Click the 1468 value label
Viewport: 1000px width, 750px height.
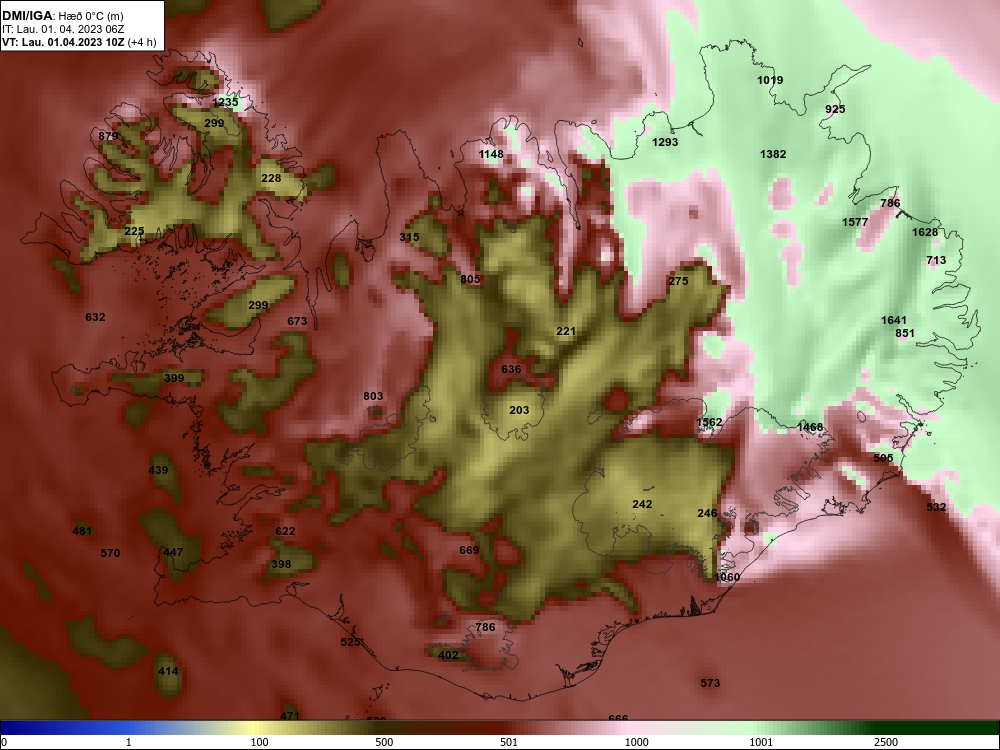[x=810, y=427]
